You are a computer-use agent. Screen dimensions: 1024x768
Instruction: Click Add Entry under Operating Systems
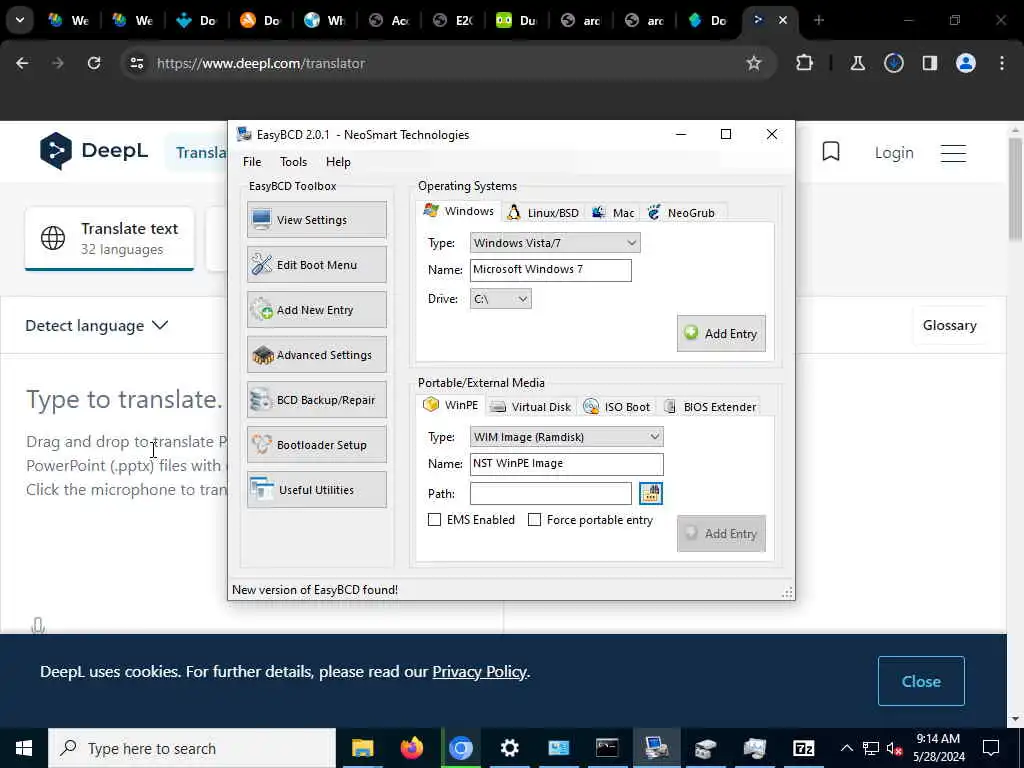point(721,334)
